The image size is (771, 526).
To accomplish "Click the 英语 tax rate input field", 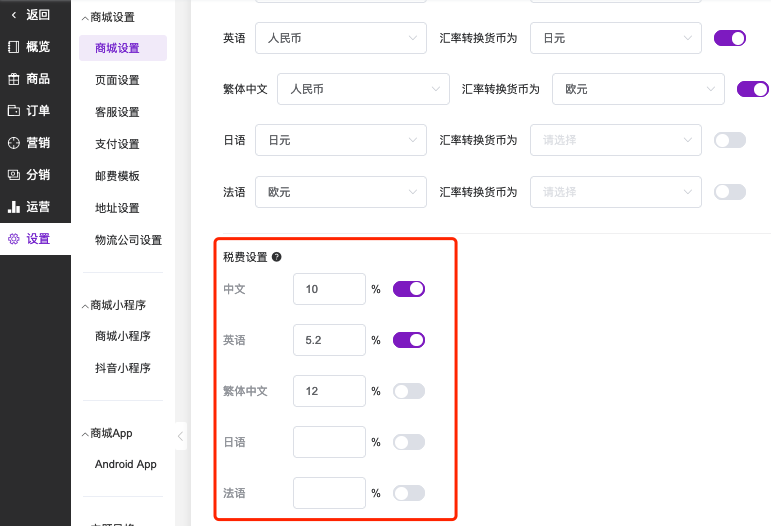I will [x=329, y=340].
